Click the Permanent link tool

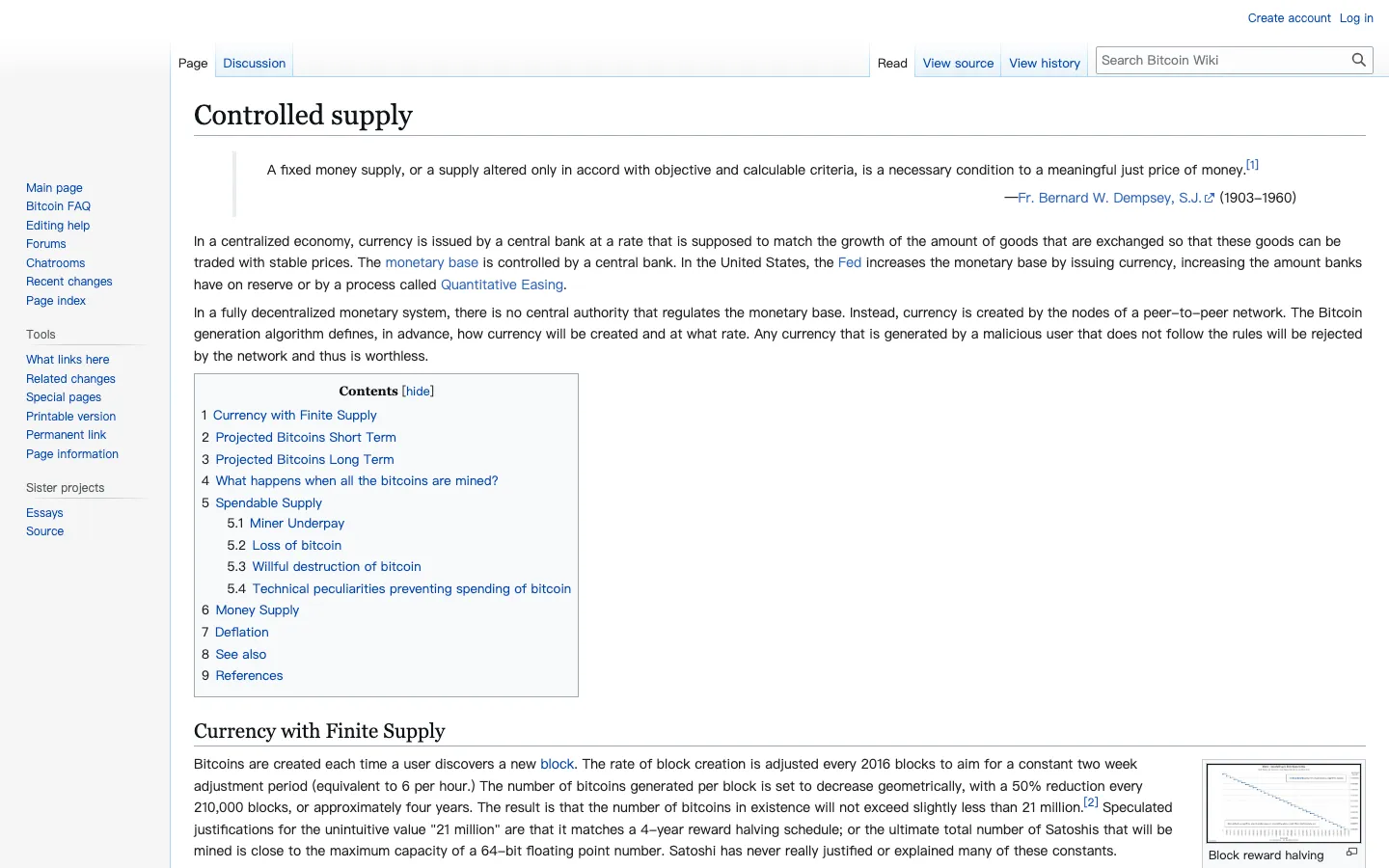66,435
